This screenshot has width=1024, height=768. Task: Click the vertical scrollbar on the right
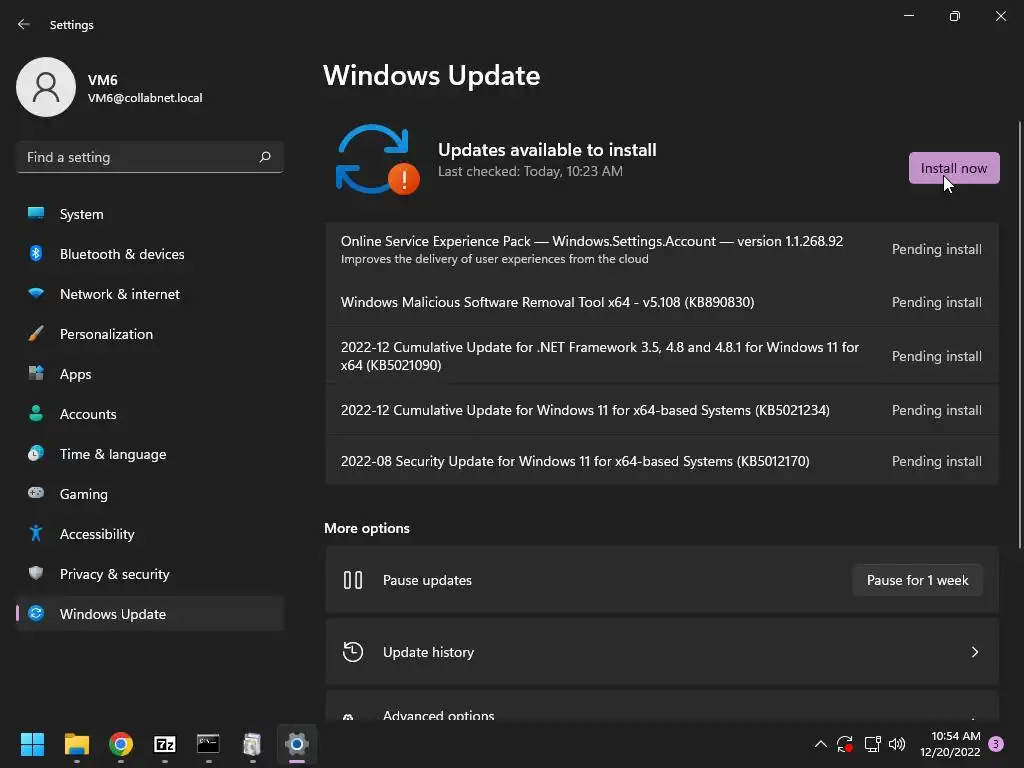click(1019, 334)
